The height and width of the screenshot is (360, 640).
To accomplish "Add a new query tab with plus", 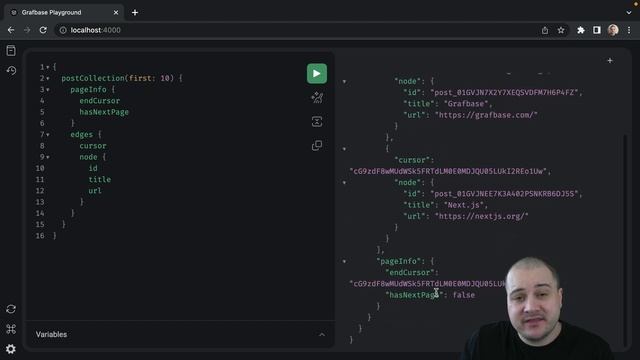I will [610, 61].
